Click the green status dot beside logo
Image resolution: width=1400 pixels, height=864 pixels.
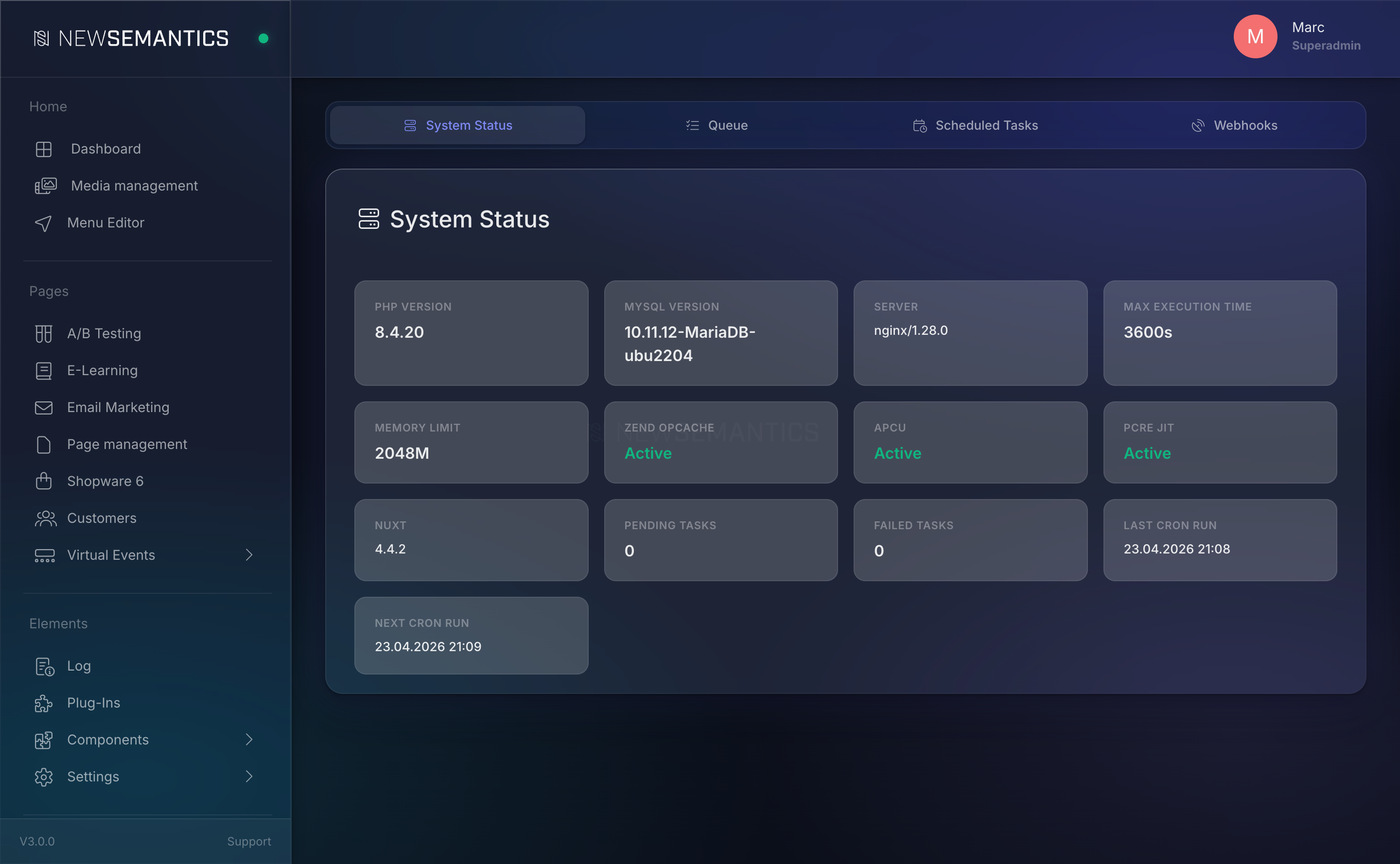[x=263, y=38]
